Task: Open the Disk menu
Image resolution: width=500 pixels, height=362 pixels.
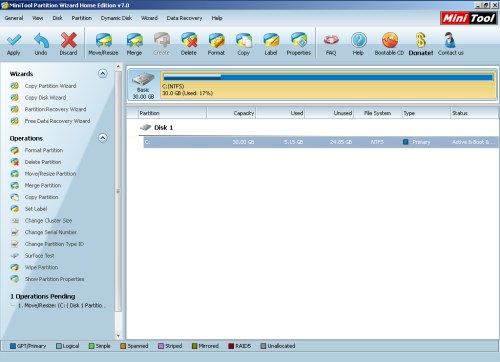Action: tap(57, 18)
